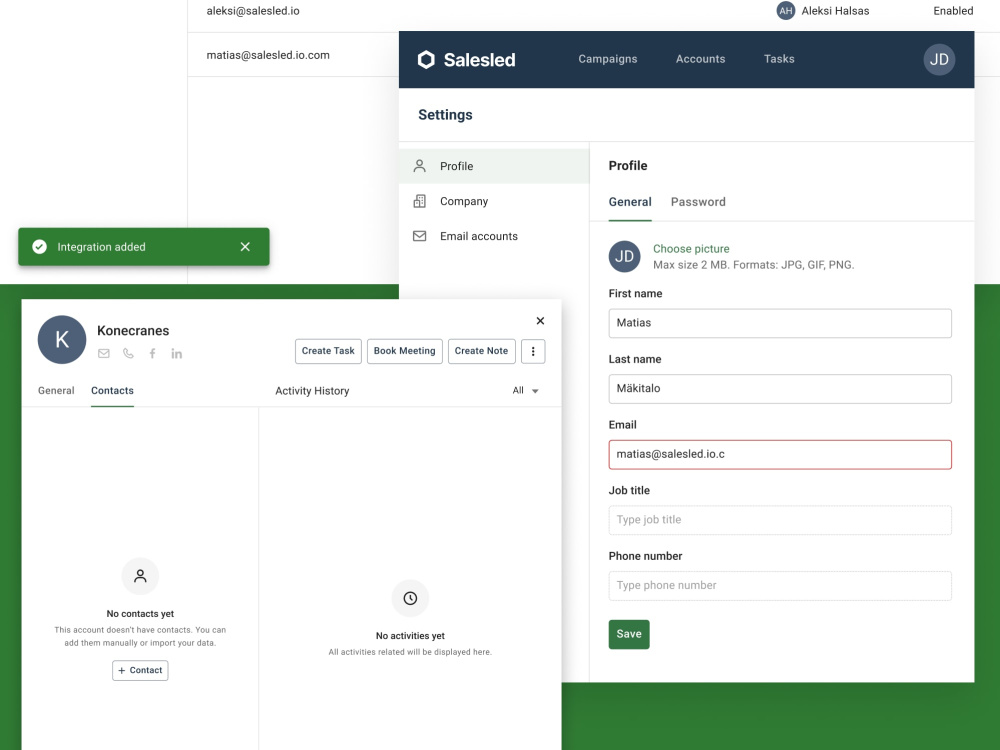Click the Email accounts envelope icon

tap(420, 236)
